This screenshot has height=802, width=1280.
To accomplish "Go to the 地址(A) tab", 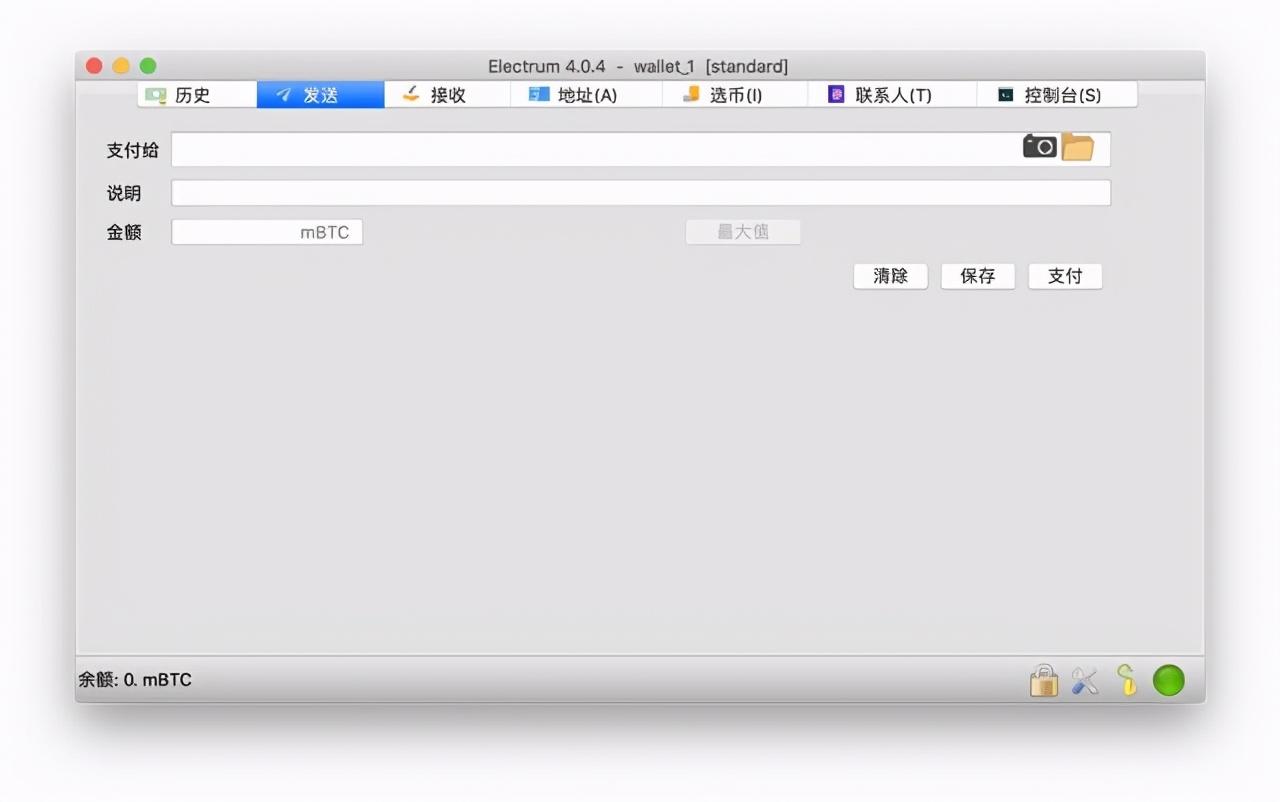I will 586,95.
